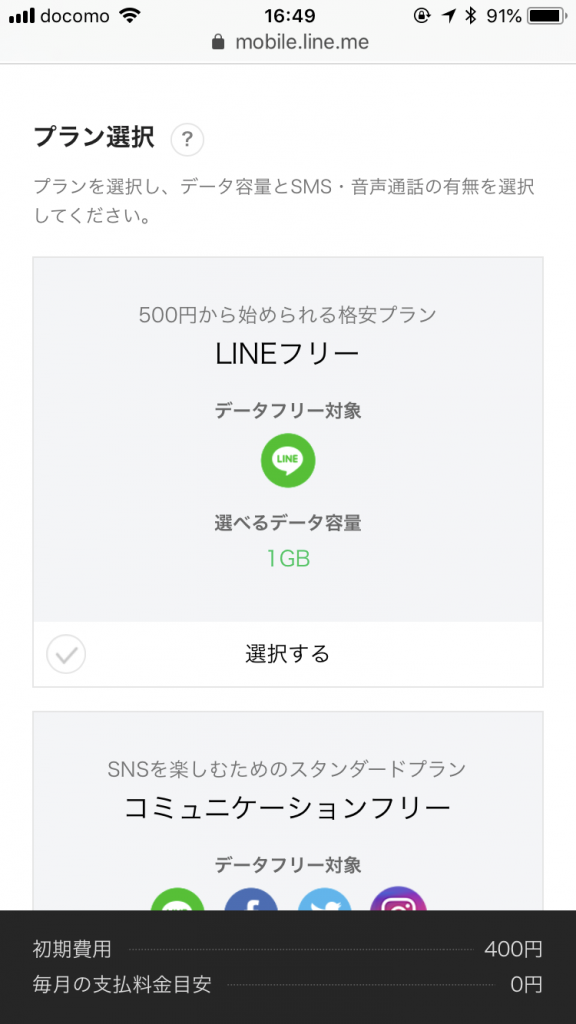Tap the 初期費用 400円 row
Screen dimensions: 576x1024
pos(288,950)
